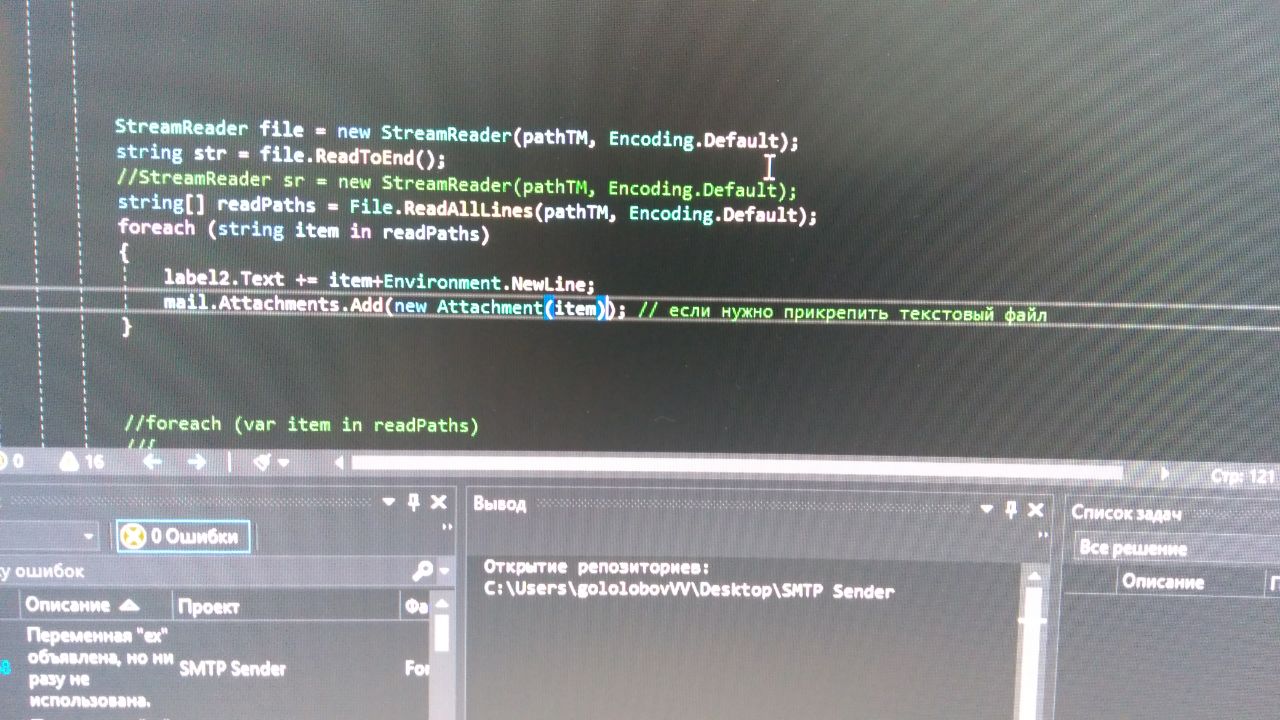Open the dropdown beside the broom icon
1280x720 pixels.
[x=284, y=463]
